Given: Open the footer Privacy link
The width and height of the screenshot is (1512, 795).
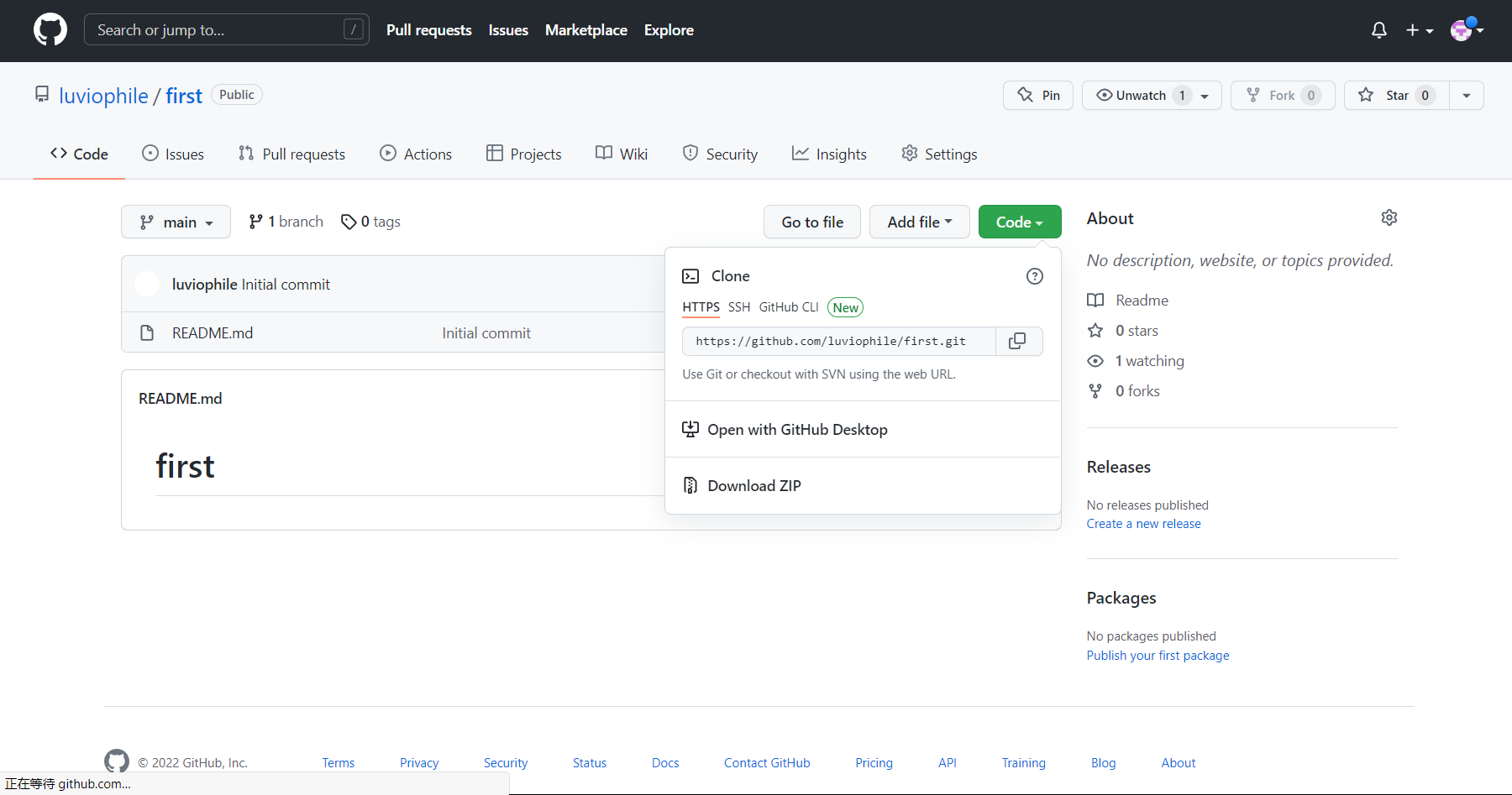Looking at the screenshot, I should pos(419,762).
